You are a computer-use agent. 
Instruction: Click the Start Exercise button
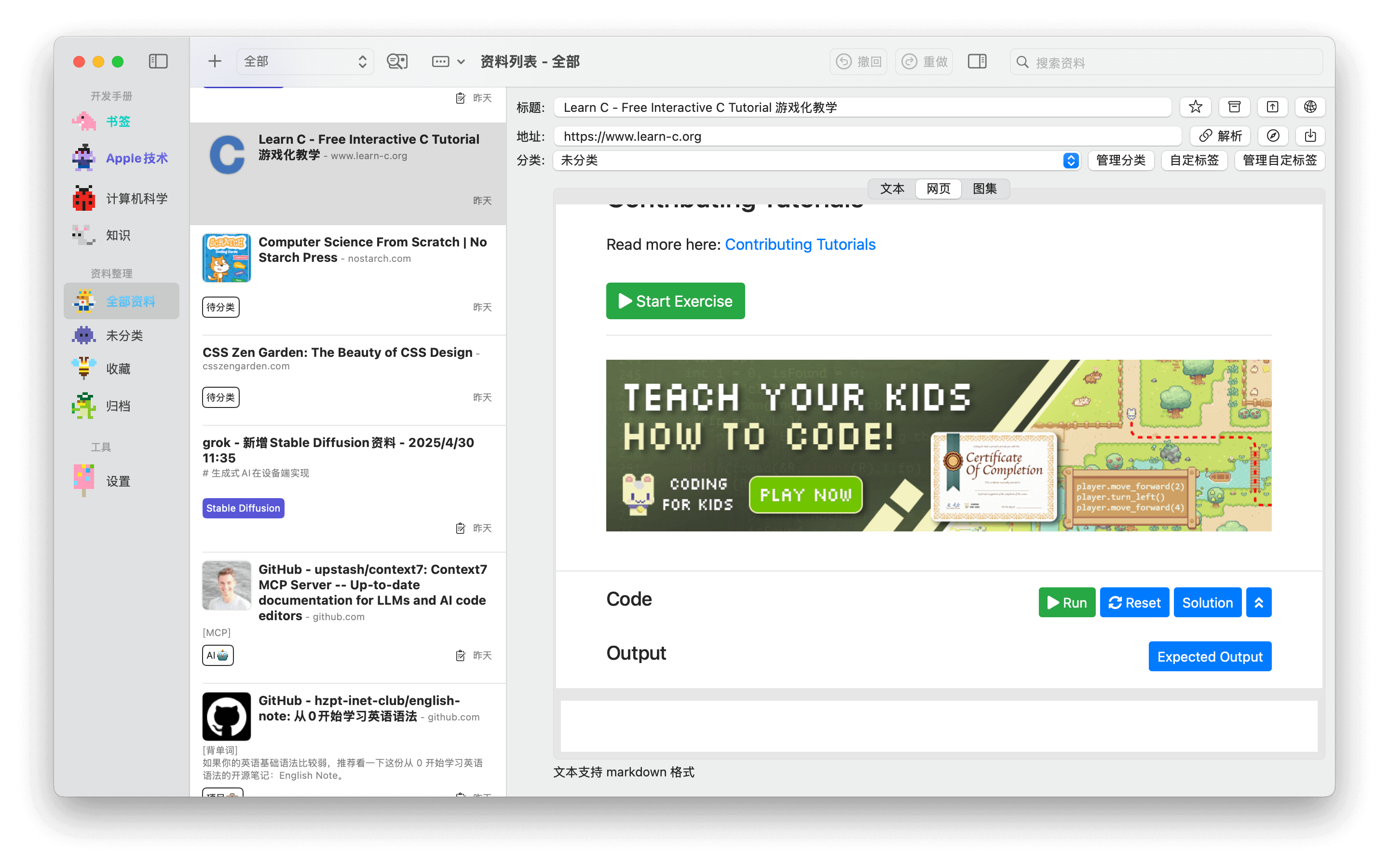coord(675,301)
